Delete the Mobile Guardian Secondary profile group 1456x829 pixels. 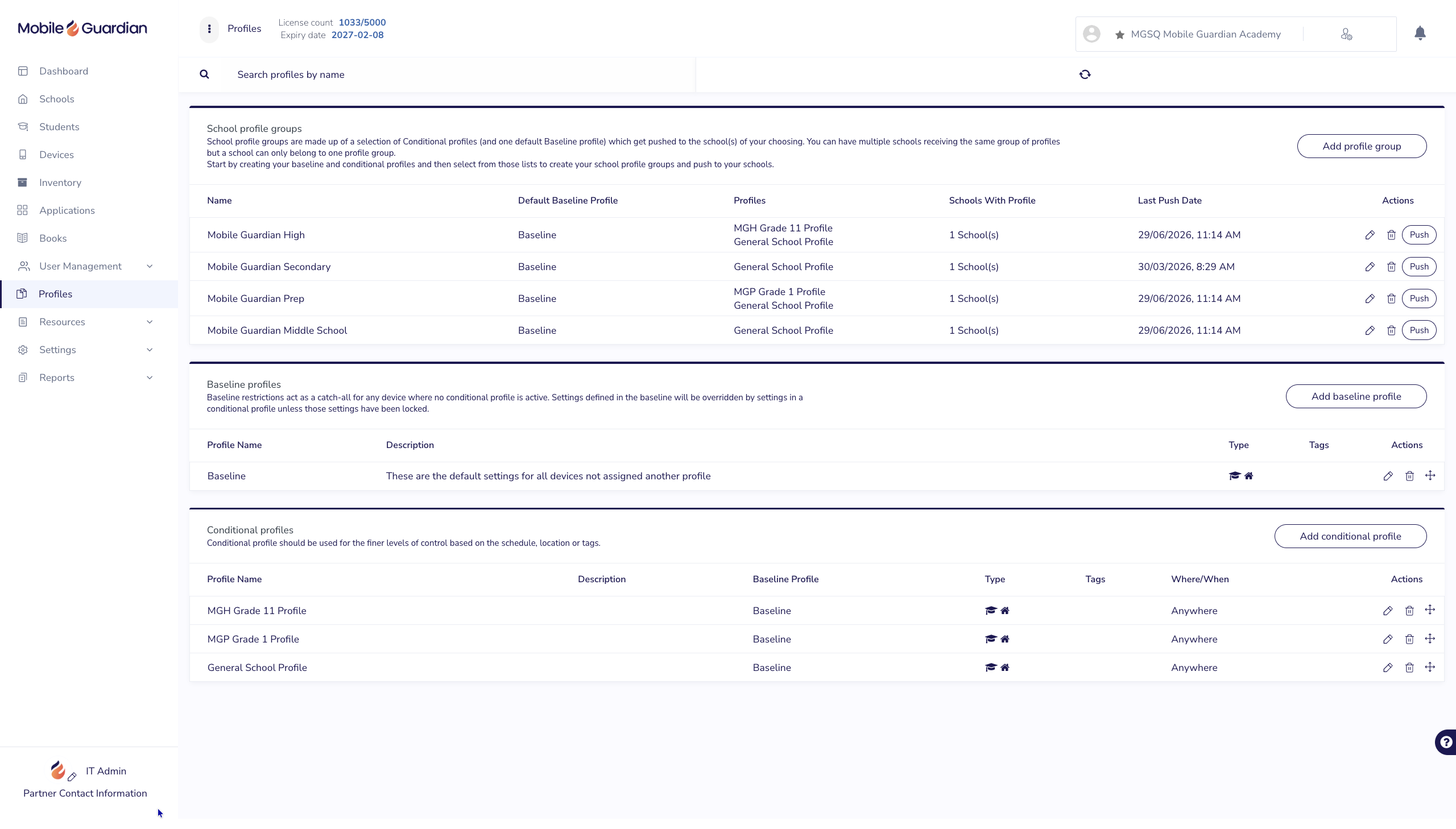click(x=1391, y=267)
